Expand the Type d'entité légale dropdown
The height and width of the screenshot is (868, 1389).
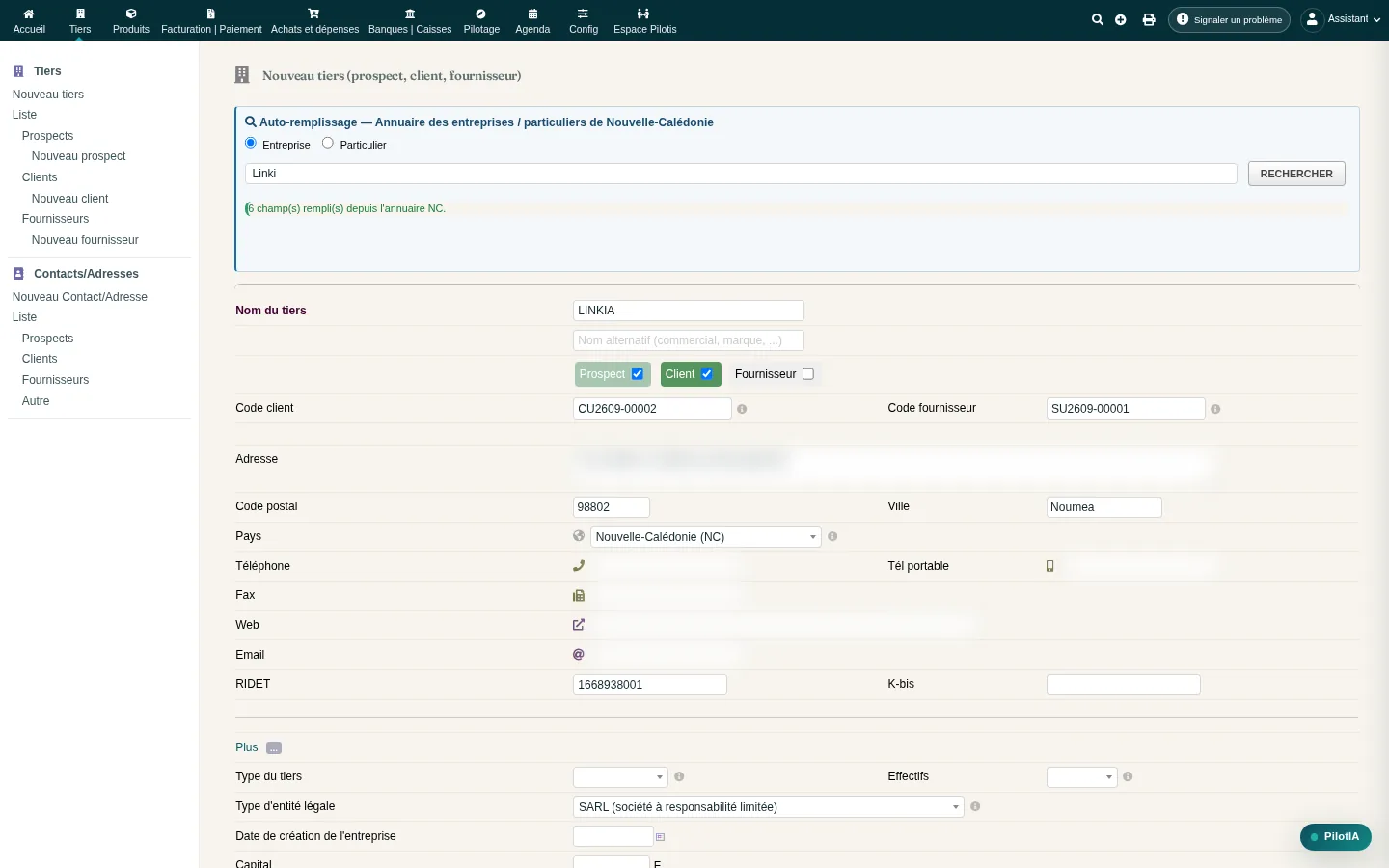[x=769, y=807]
